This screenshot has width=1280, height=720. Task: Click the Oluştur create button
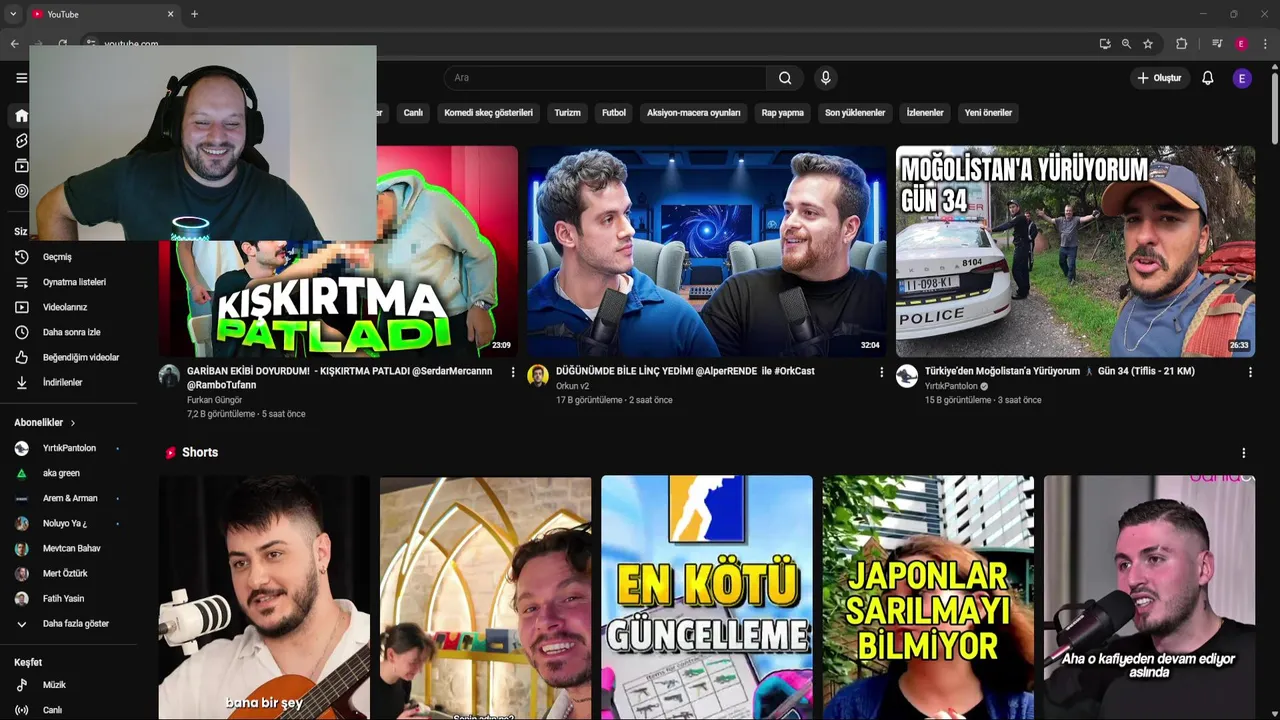click(1159, 78)
